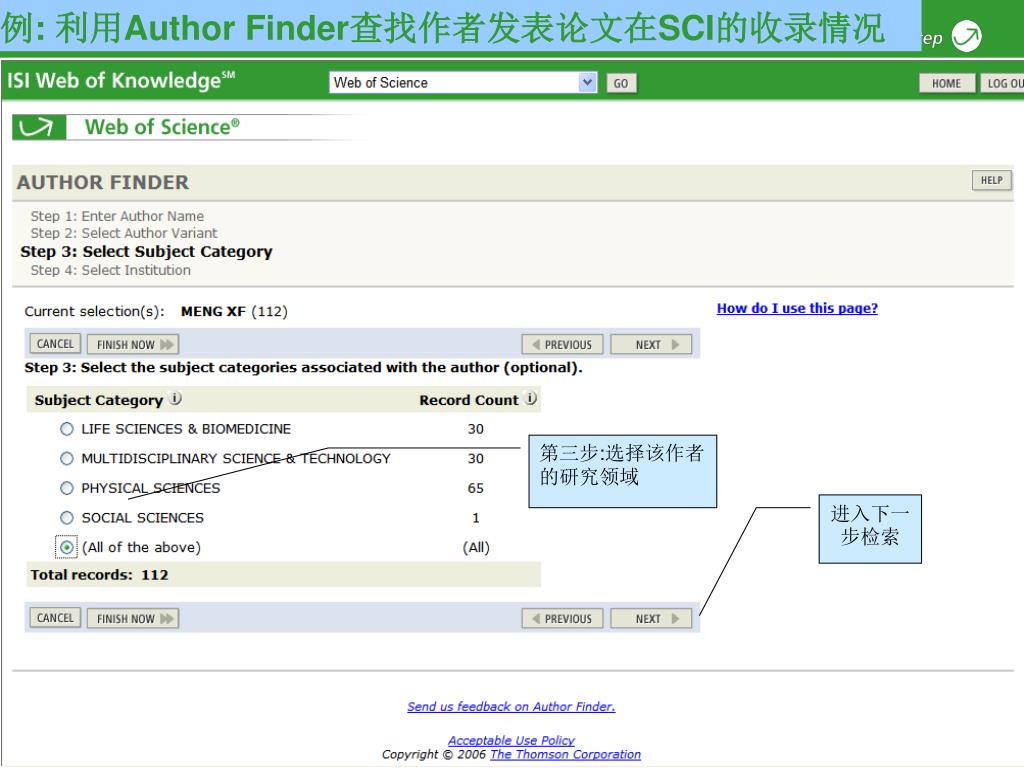Select SOCIAL SCIENCES radio button
The height and width of the screenshot is (768, 1024).
[67, 518]
